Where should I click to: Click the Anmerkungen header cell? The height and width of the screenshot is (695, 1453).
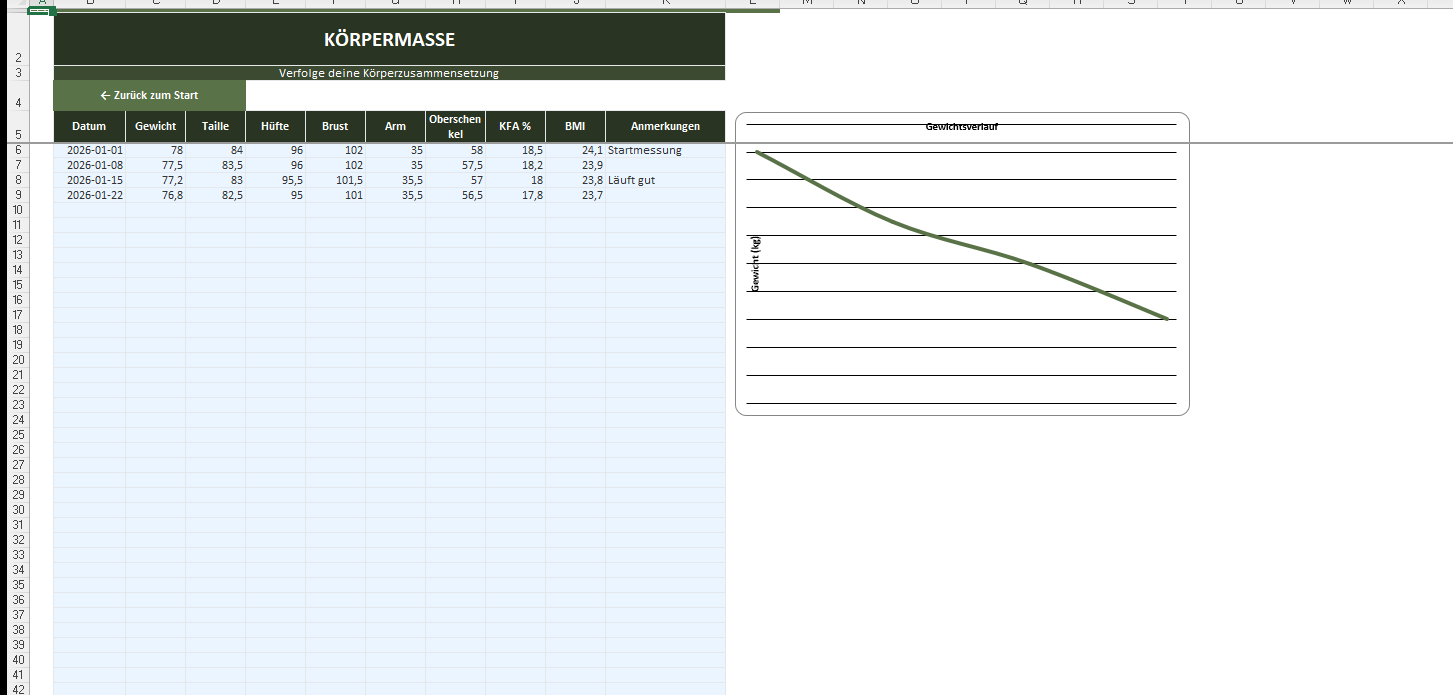pos(665,127)
